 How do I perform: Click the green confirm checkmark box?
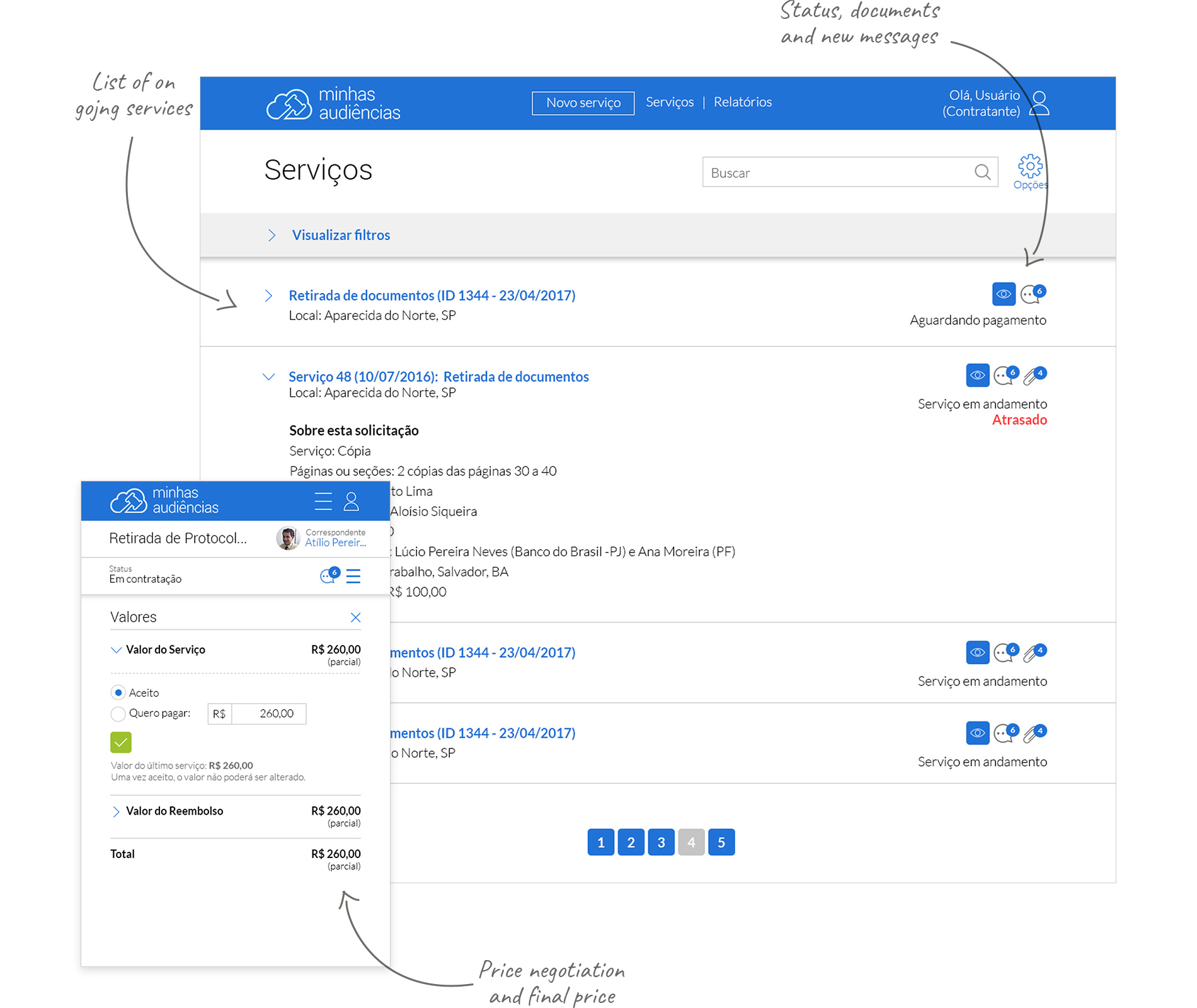121,742
